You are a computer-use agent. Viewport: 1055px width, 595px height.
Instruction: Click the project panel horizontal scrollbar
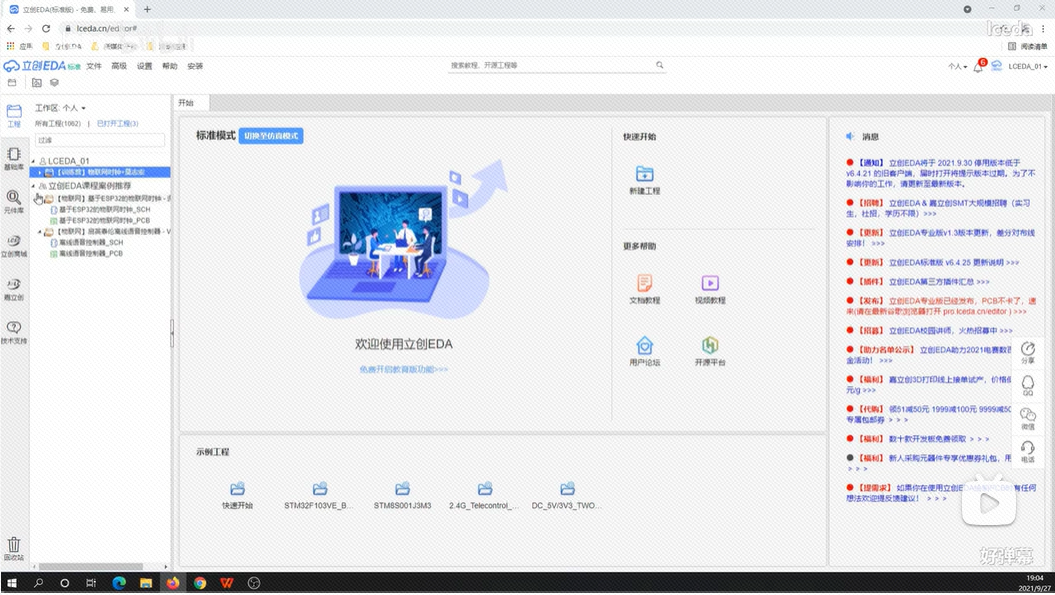tap(91, 567)
